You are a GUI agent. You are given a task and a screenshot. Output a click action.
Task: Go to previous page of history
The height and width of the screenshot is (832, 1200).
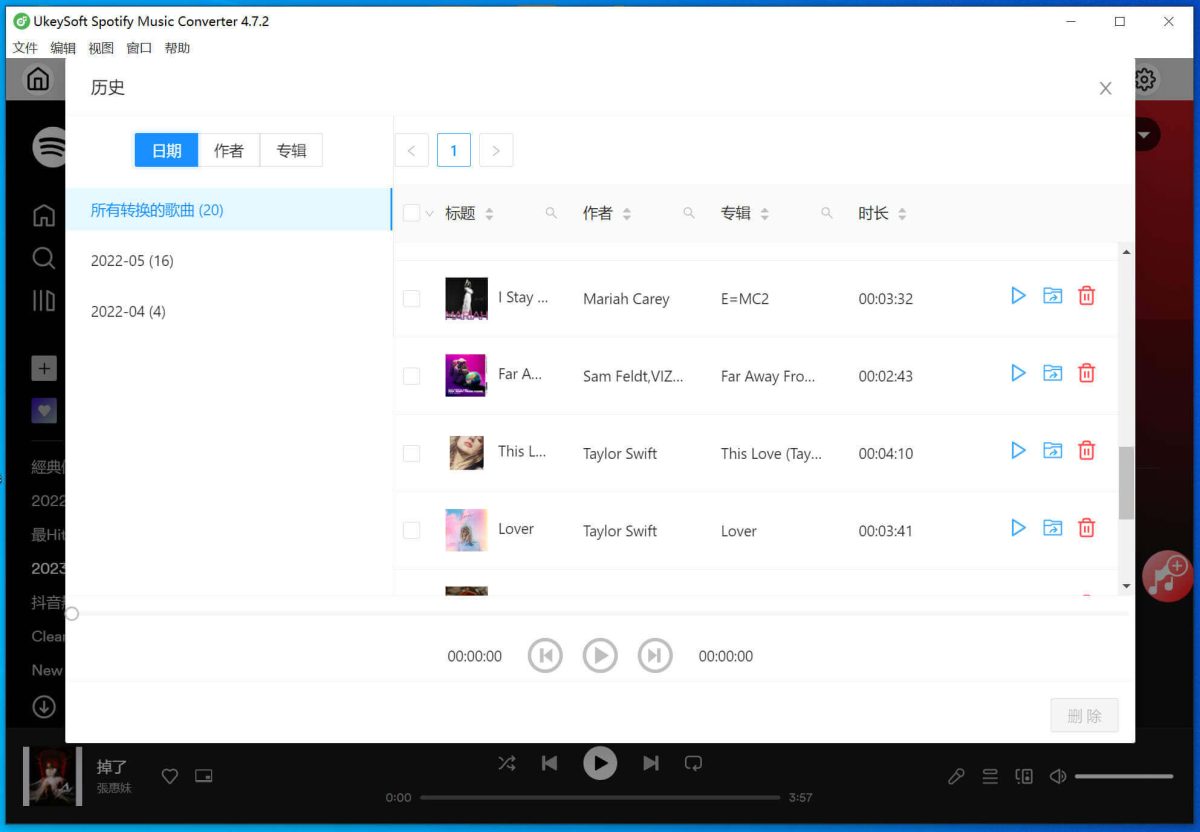pyautogui.click(x=412, y=150)
